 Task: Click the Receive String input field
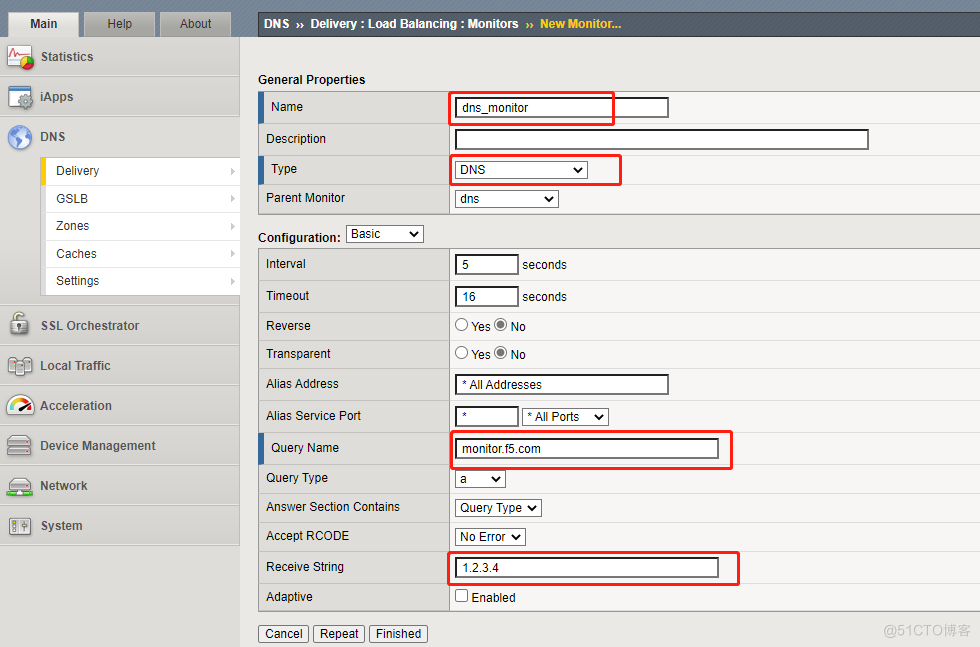tap(586, 568)
